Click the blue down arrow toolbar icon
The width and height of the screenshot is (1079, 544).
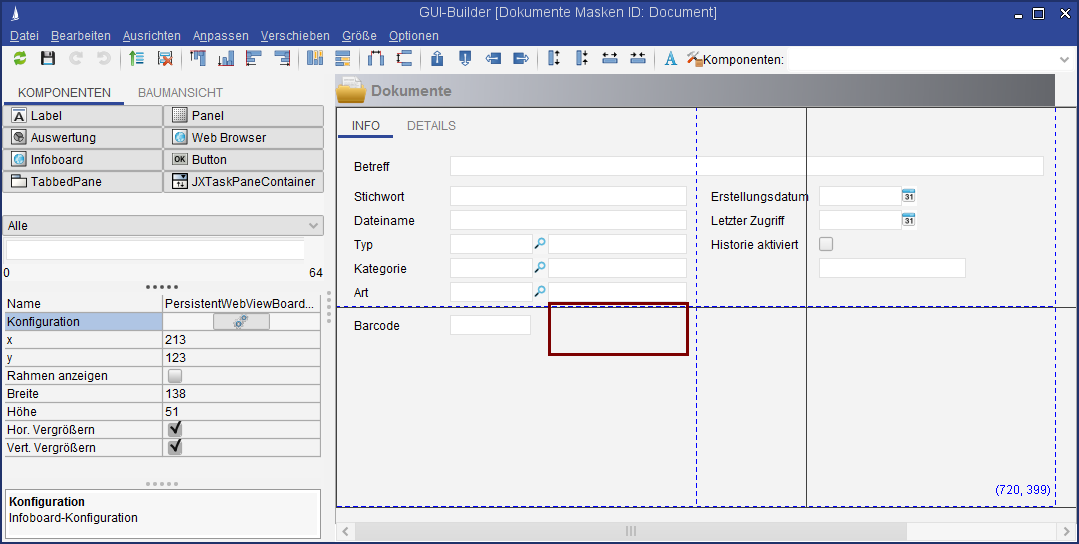[464, 59]
